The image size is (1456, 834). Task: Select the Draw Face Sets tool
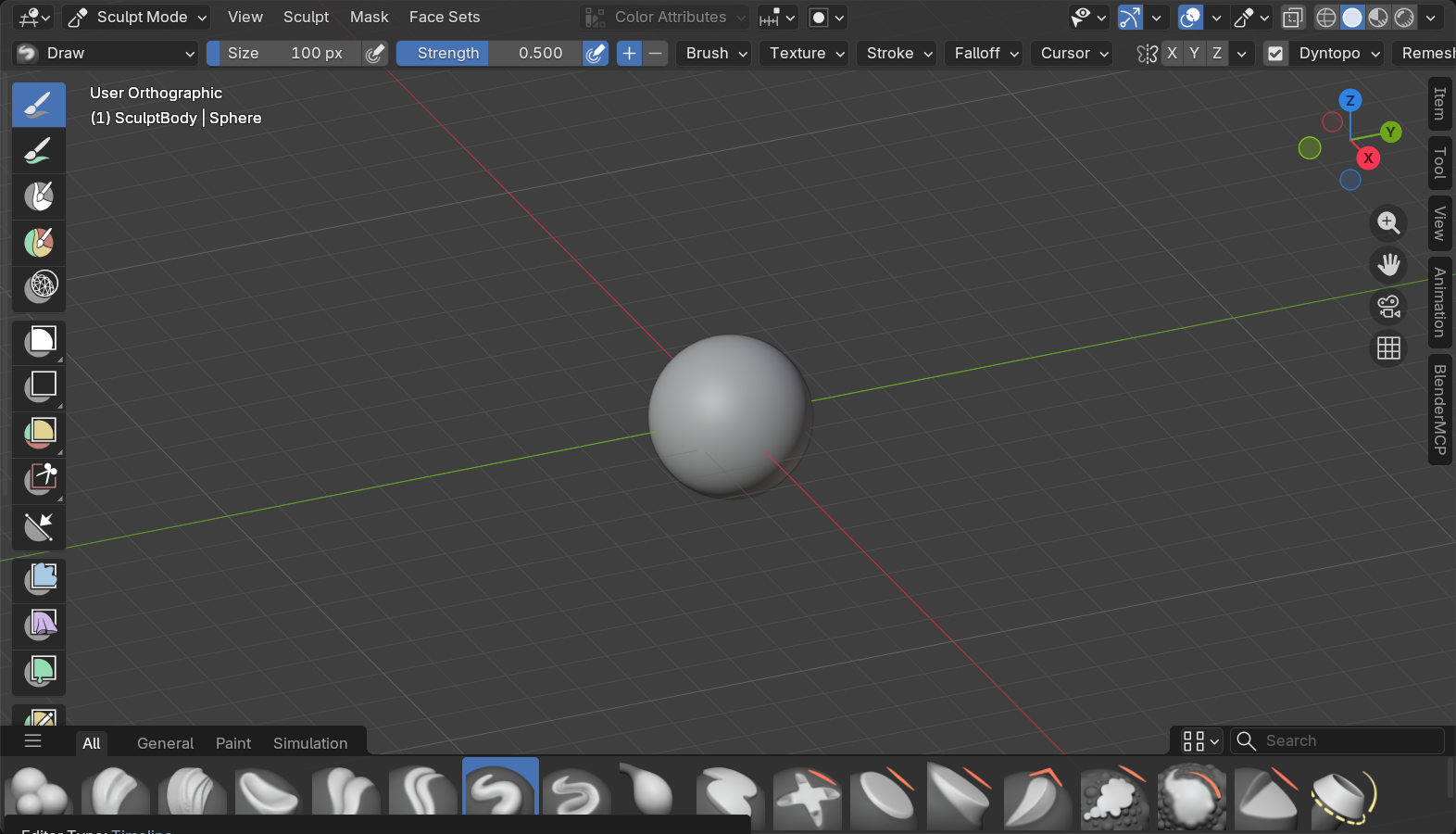(39, 243)
